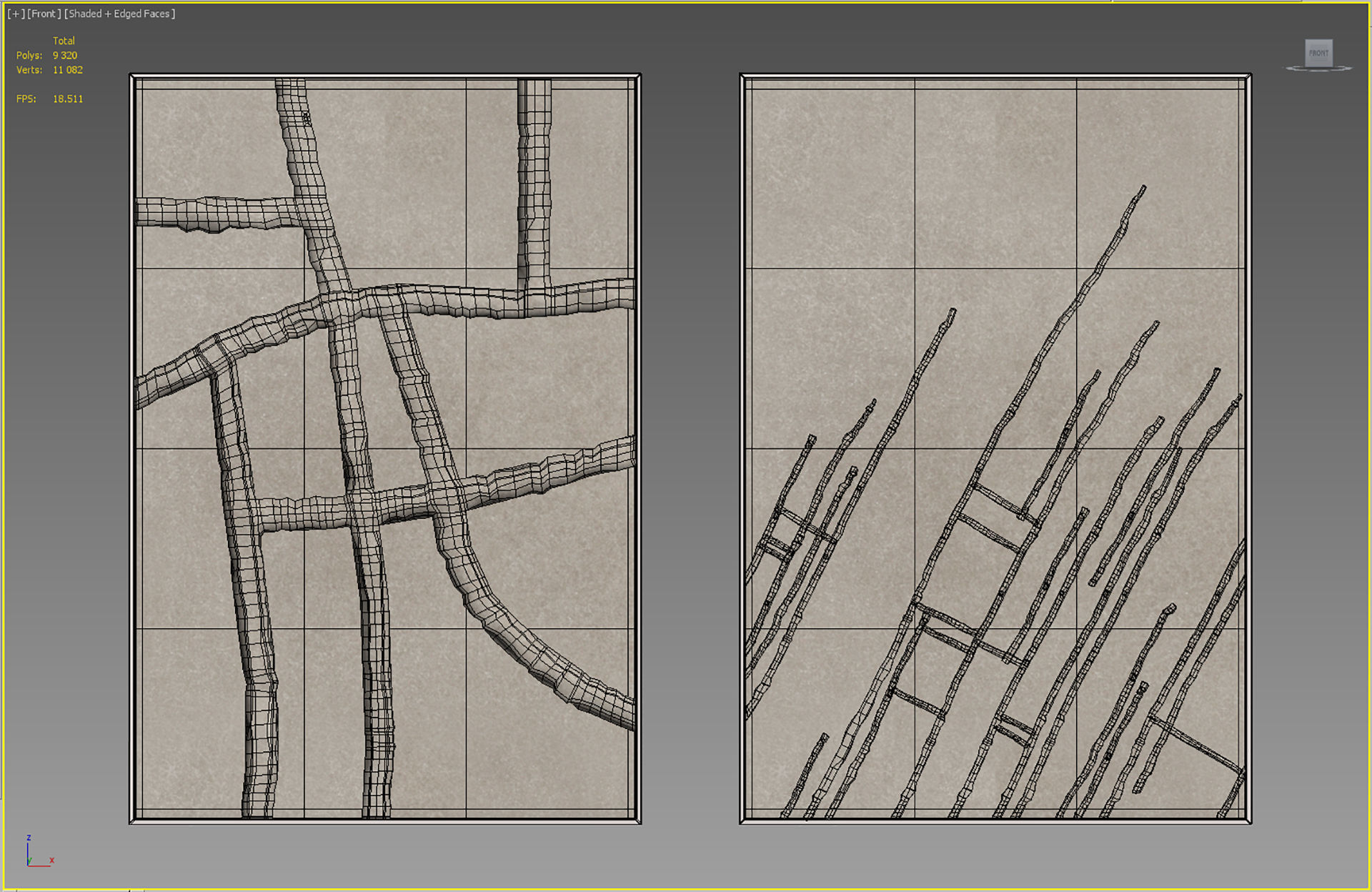Click the ViewCube compass ring below the cube
The height and width of the screenshot is (892, 1372).
(1318, 69)
